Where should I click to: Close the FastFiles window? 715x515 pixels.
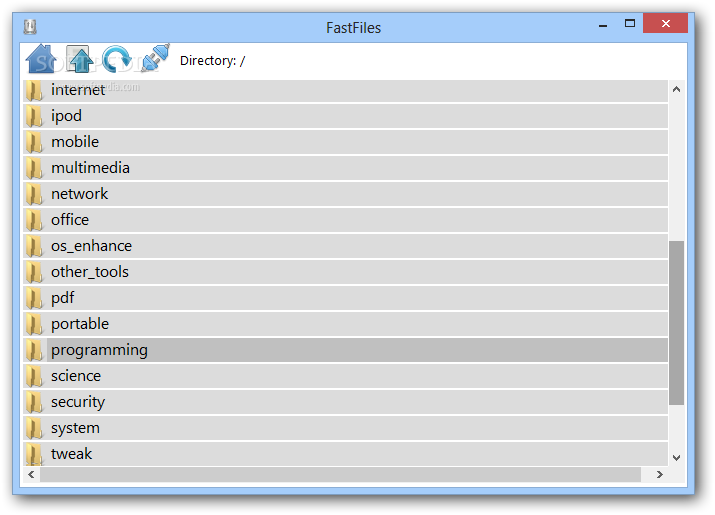(x=665, y=23)
